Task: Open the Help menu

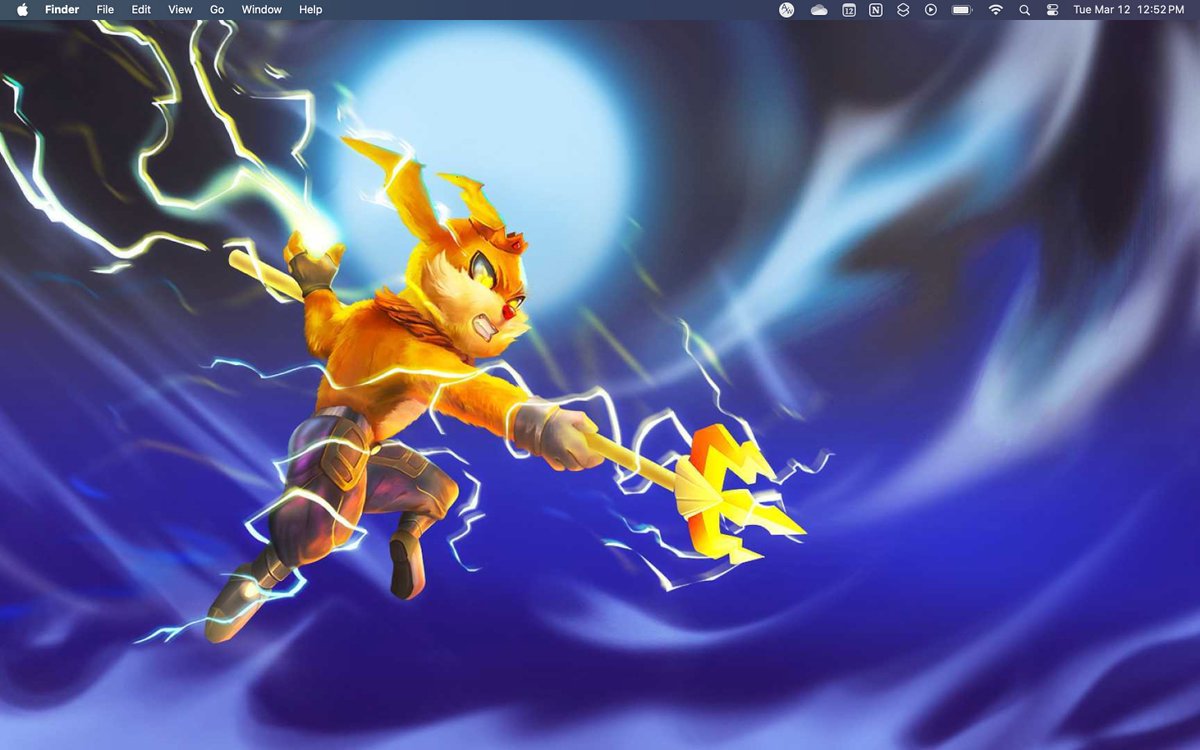Action: [x=311, y=9]
